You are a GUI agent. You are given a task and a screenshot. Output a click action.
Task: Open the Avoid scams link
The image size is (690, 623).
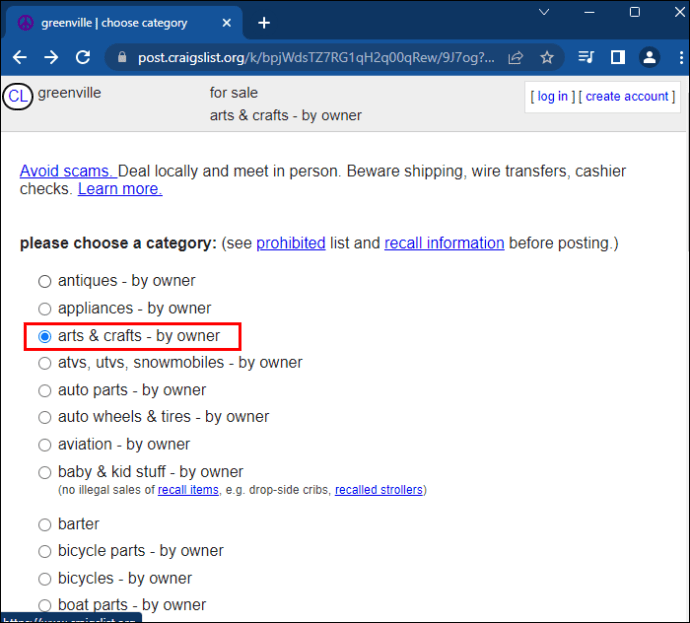[x=68, y=171]
